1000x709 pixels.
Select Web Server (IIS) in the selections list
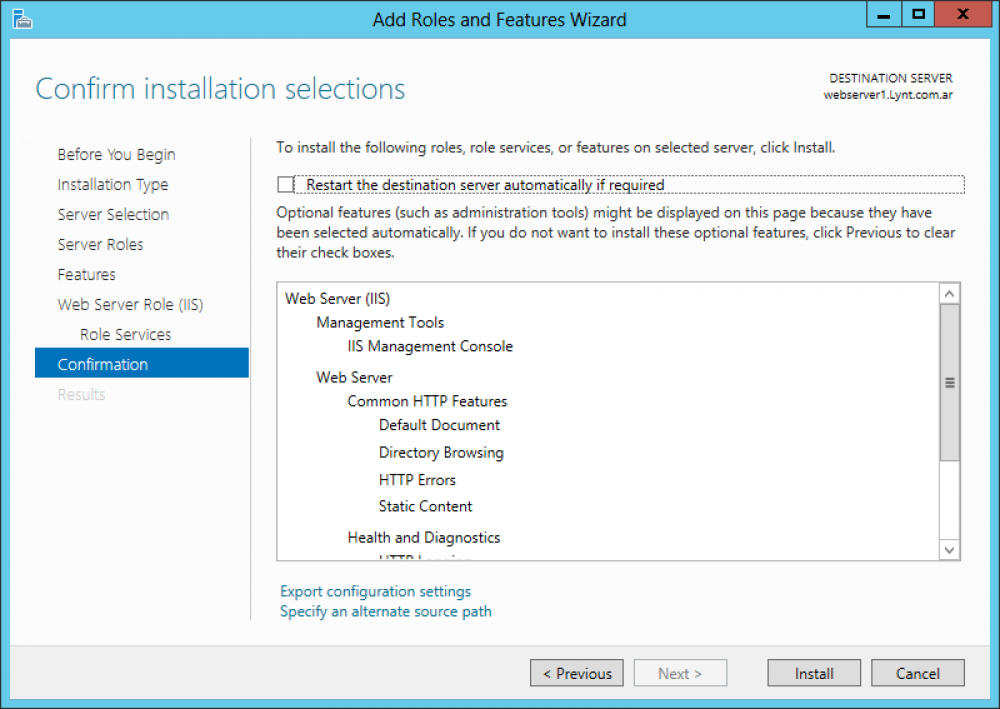[x=336, y=298]
